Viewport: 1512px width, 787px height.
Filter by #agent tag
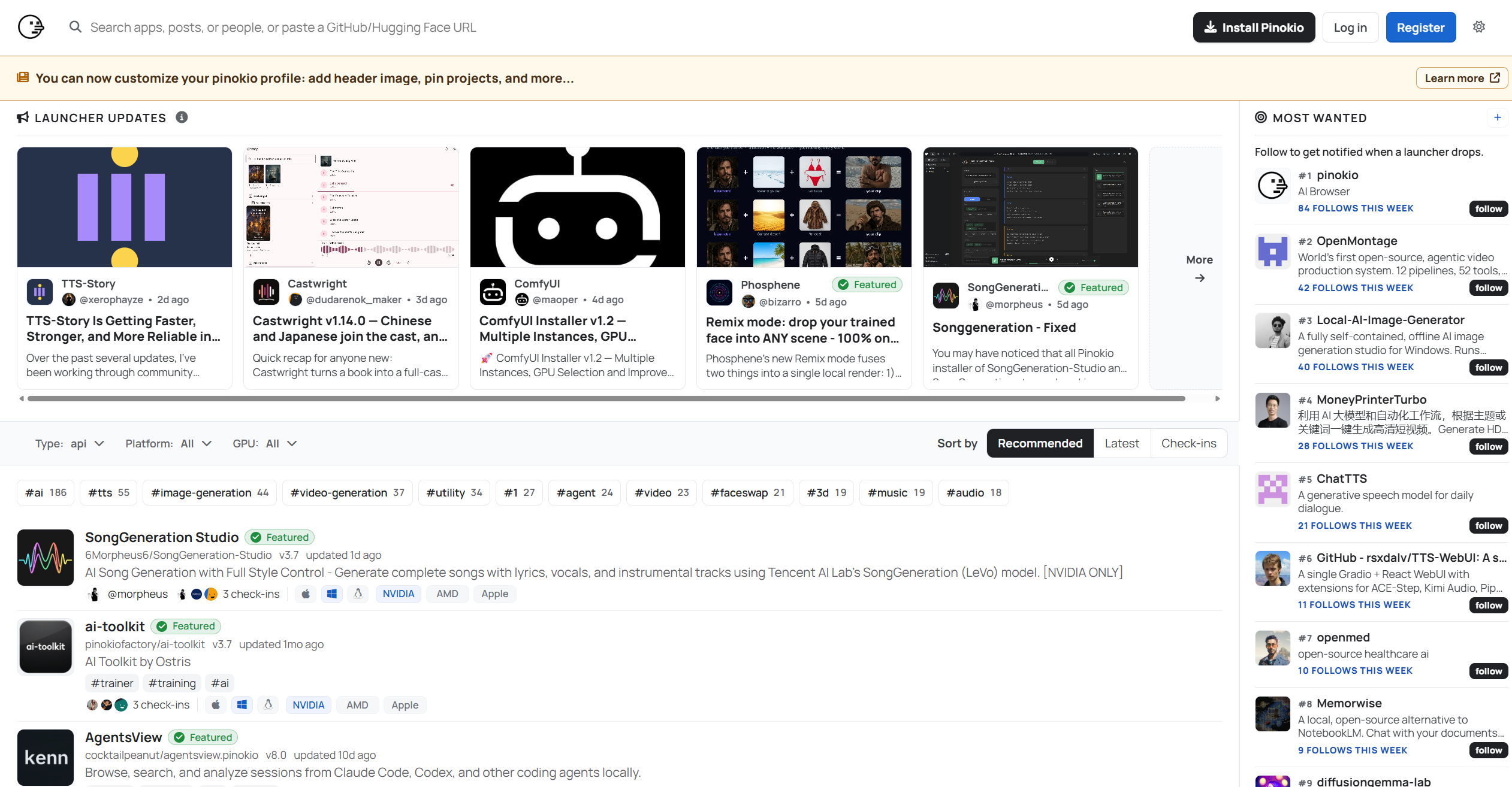584,492
